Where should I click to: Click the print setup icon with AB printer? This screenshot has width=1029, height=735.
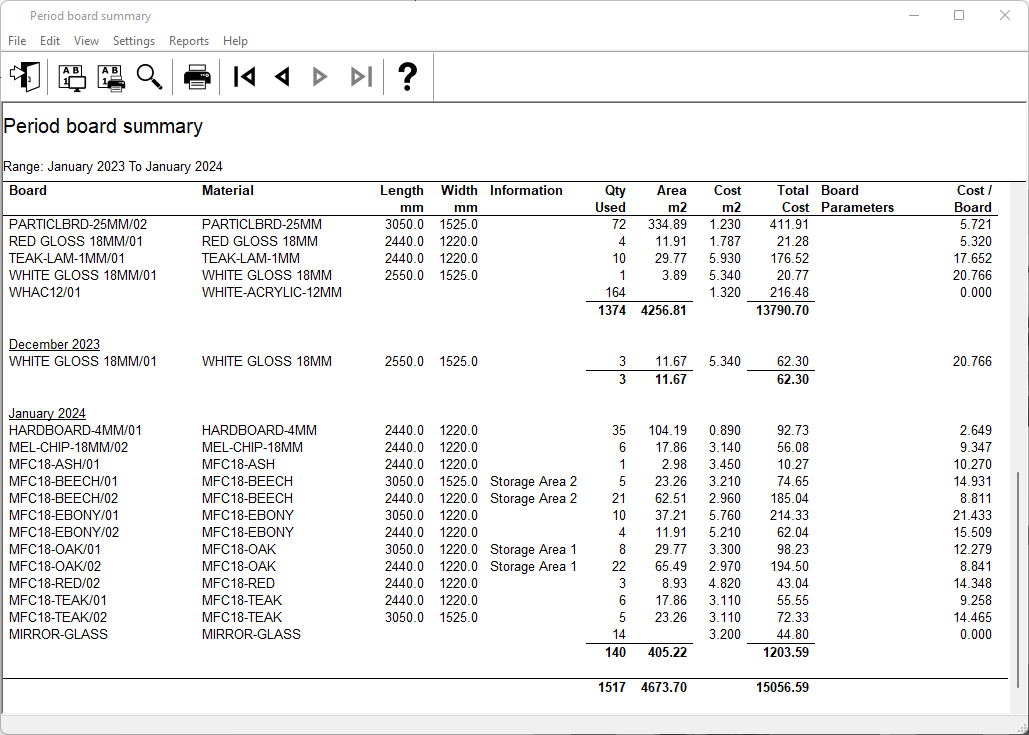click(x=111, y=77)
